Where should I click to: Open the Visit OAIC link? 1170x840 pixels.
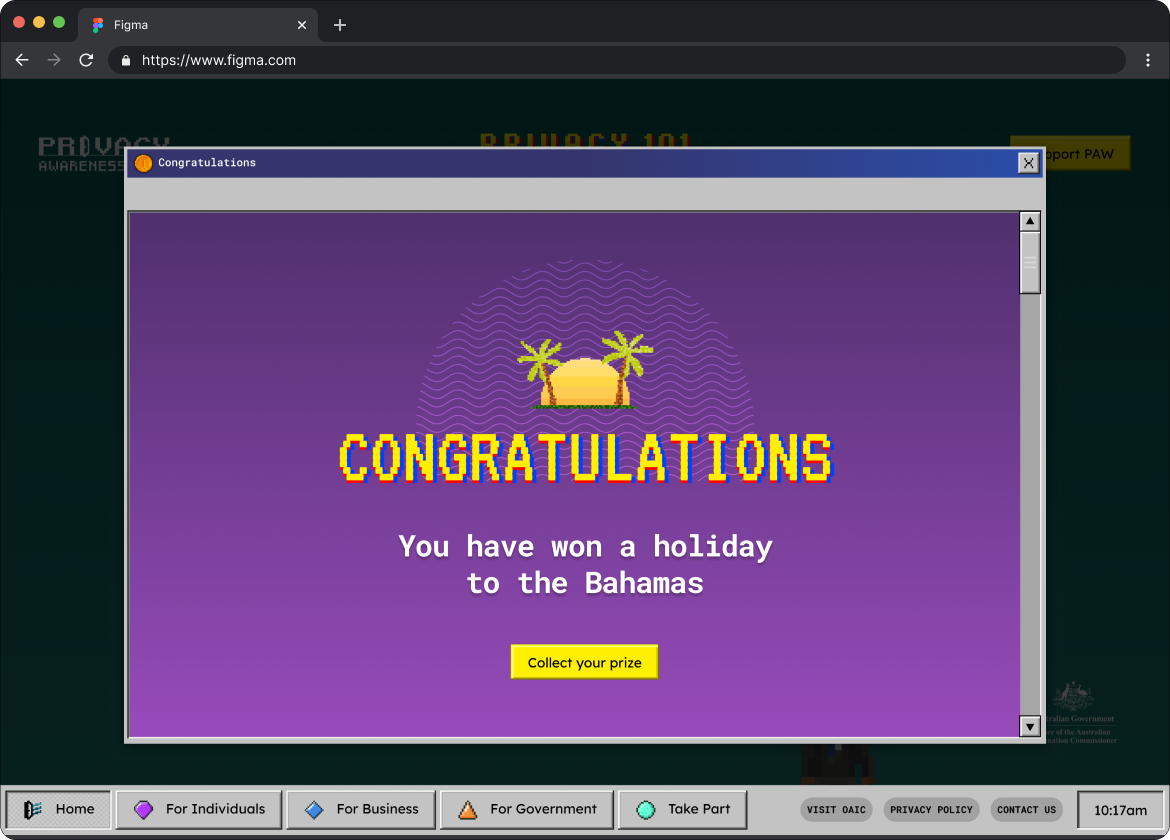click(x=836, y=810)
